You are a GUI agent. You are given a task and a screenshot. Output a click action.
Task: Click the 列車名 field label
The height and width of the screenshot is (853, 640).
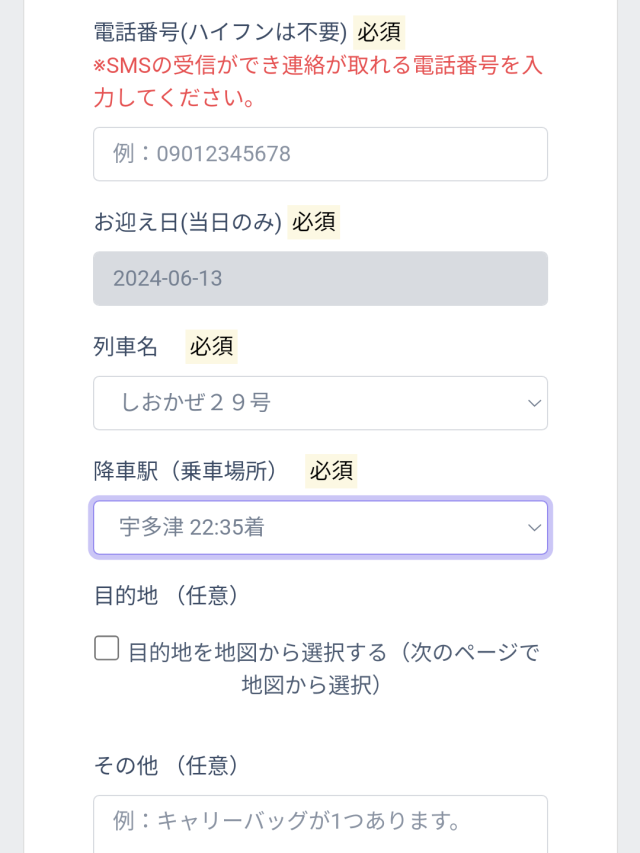coord(126,347)
